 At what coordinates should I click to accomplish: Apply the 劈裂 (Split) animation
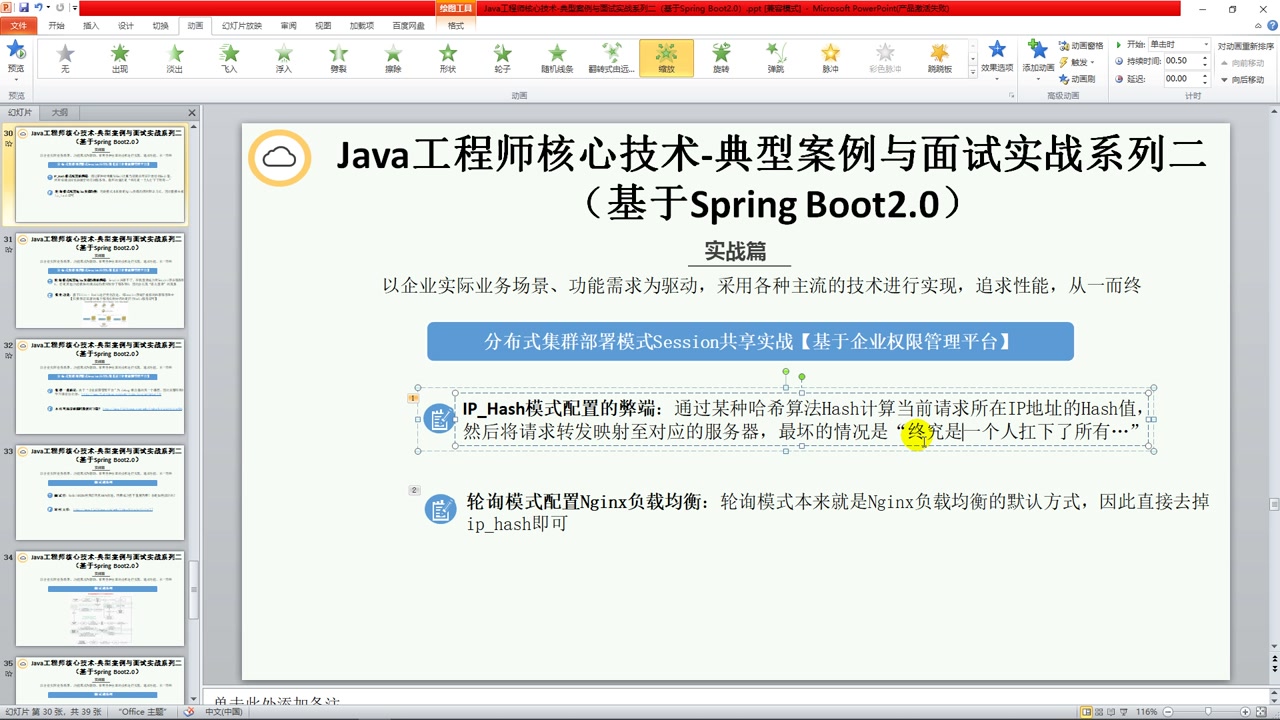(x=338, y=58)
